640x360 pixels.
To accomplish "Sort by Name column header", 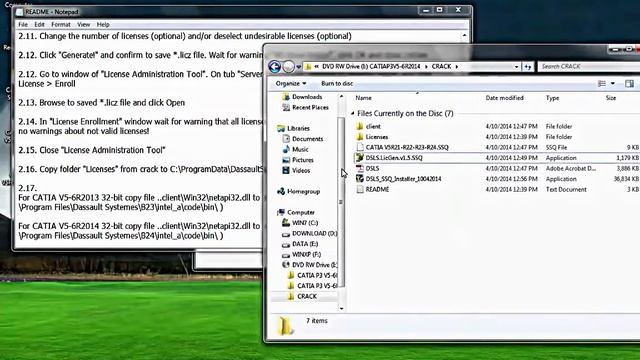I will coord(363,98).
